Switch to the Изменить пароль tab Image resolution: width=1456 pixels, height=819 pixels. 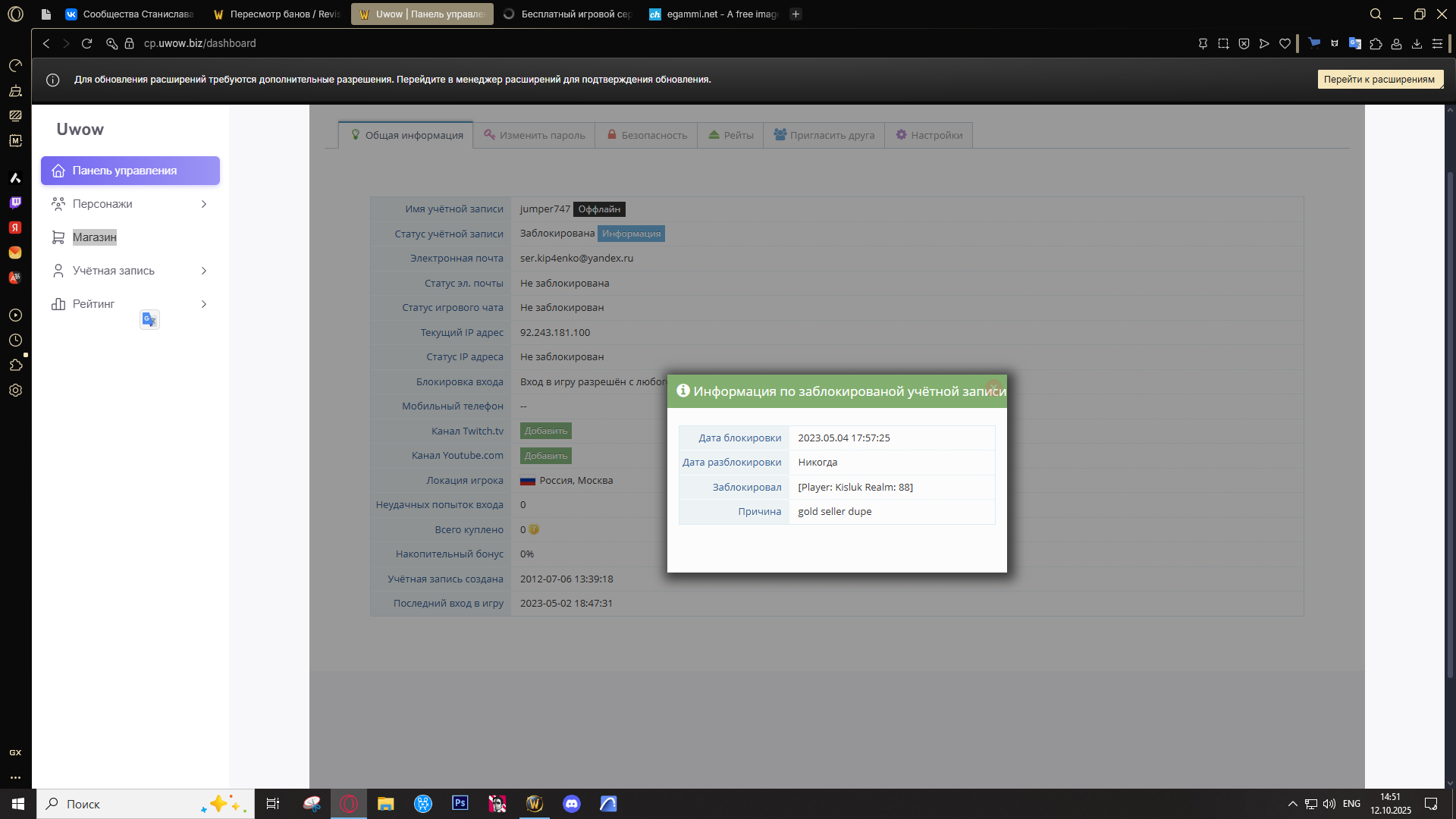(x=534, y=135)
